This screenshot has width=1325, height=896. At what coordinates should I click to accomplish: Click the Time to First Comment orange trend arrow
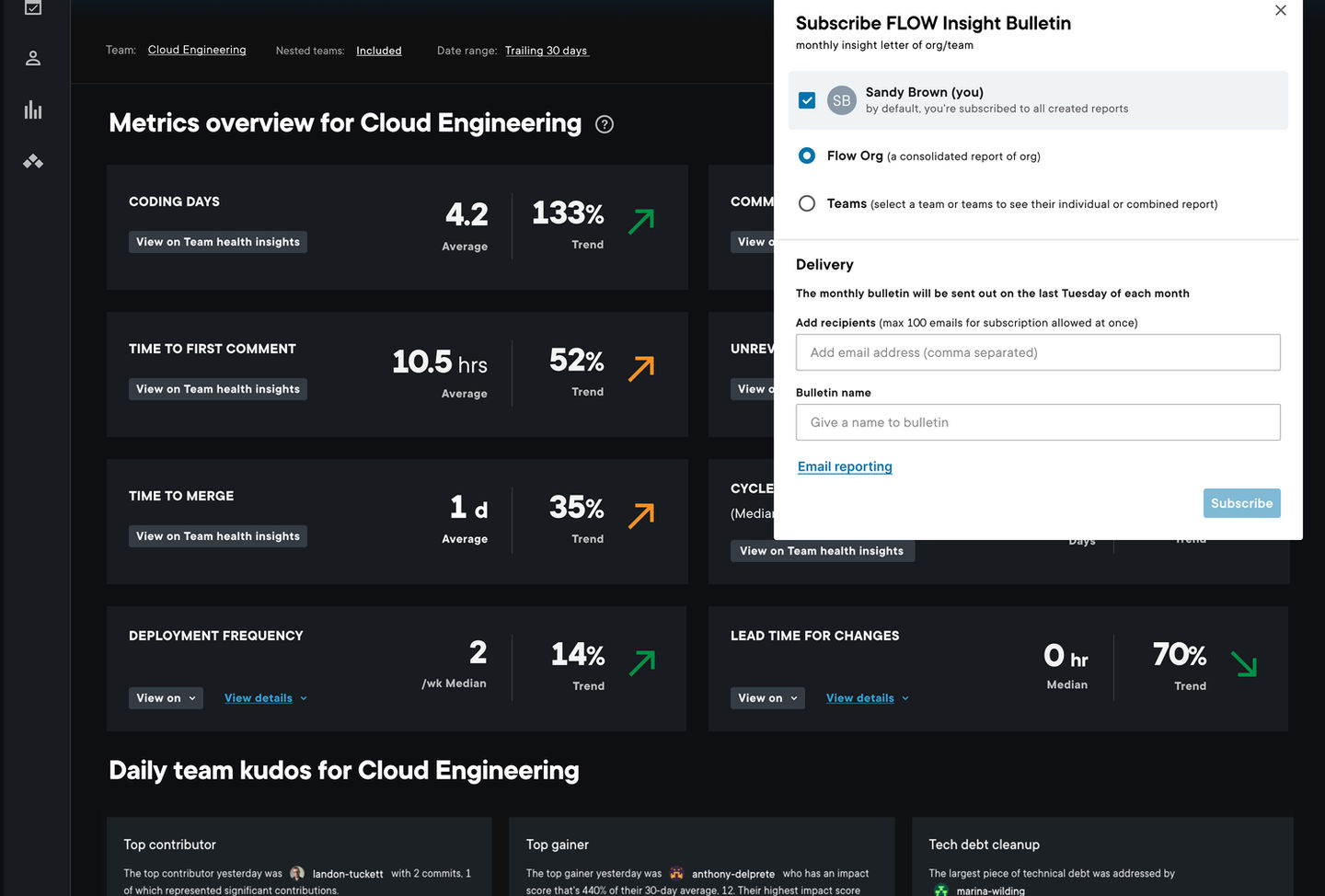point(641,368)
